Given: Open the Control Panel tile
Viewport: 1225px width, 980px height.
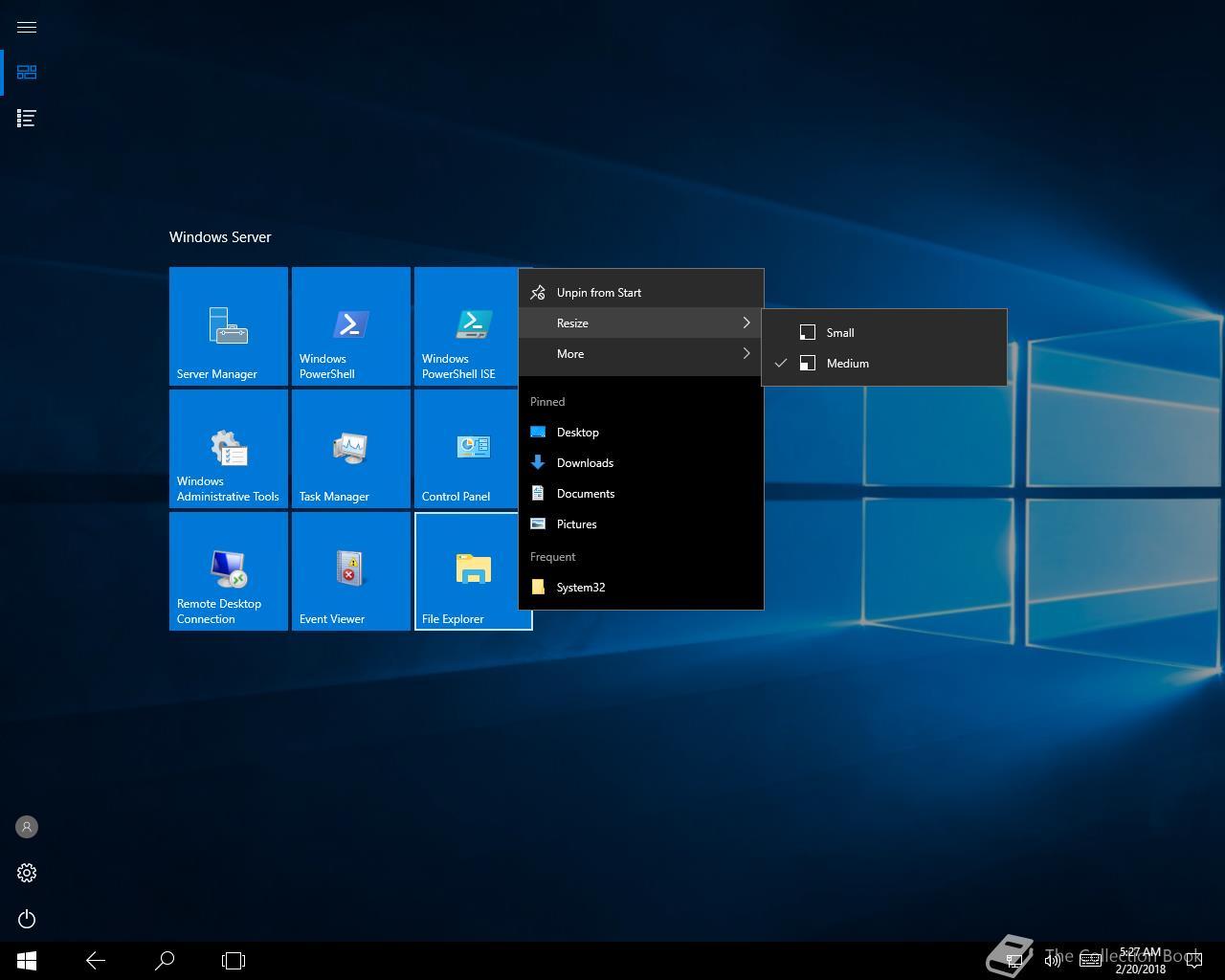Looking at the screenshot, I should [465, 448].
